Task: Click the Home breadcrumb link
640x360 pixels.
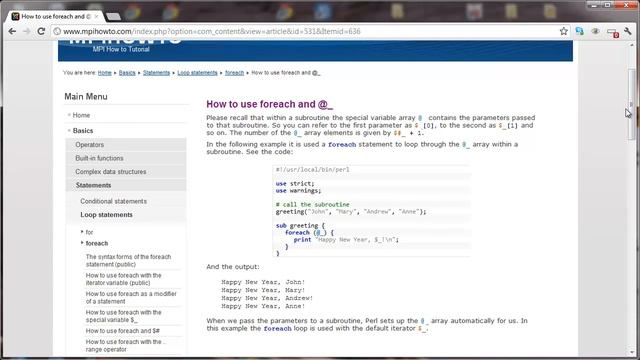Action: 104,73
